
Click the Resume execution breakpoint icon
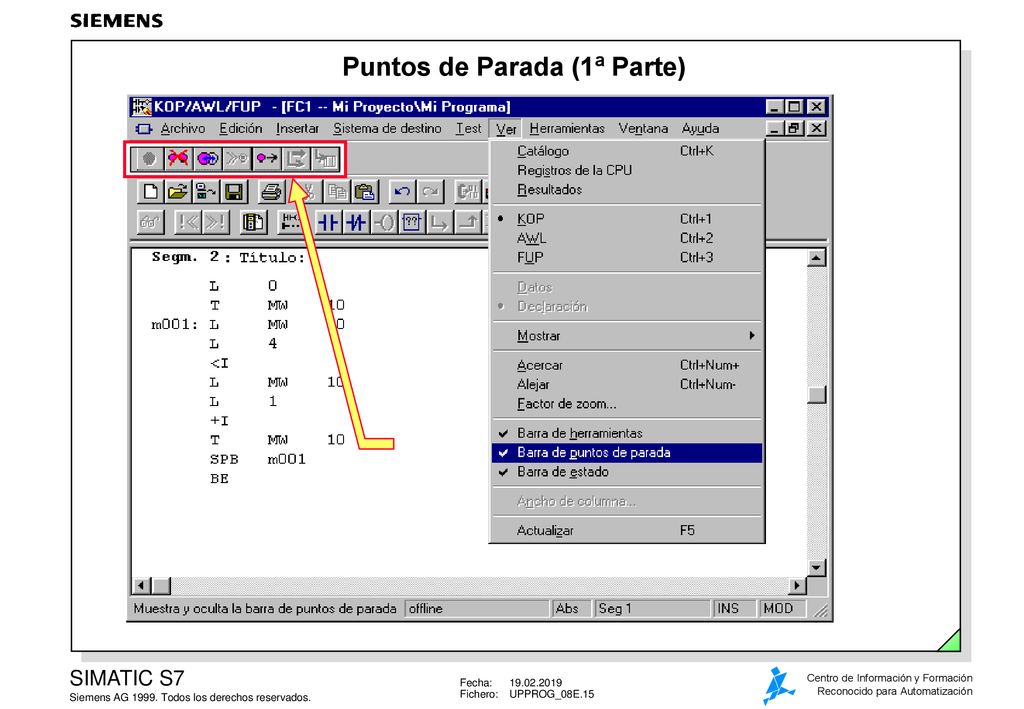tap(266, 159)
